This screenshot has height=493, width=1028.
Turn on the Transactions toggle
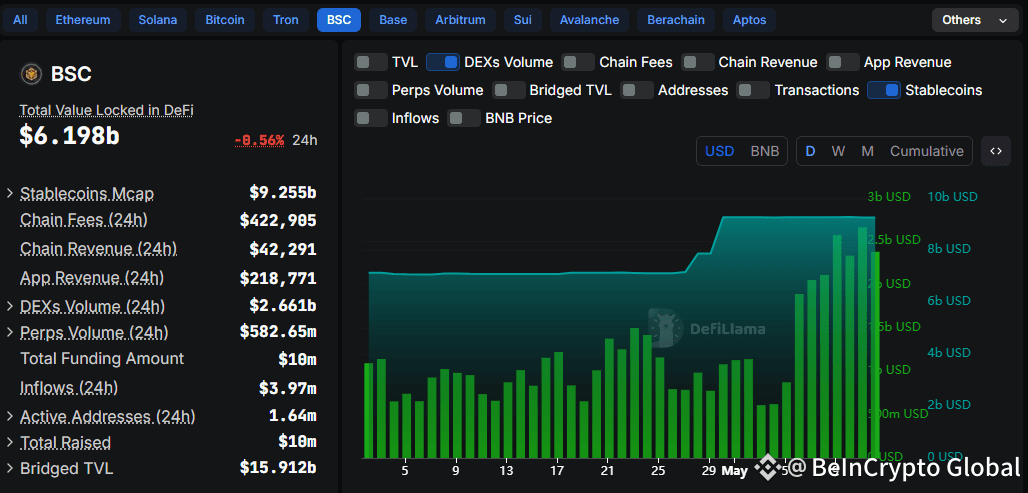tap(753, 90)
